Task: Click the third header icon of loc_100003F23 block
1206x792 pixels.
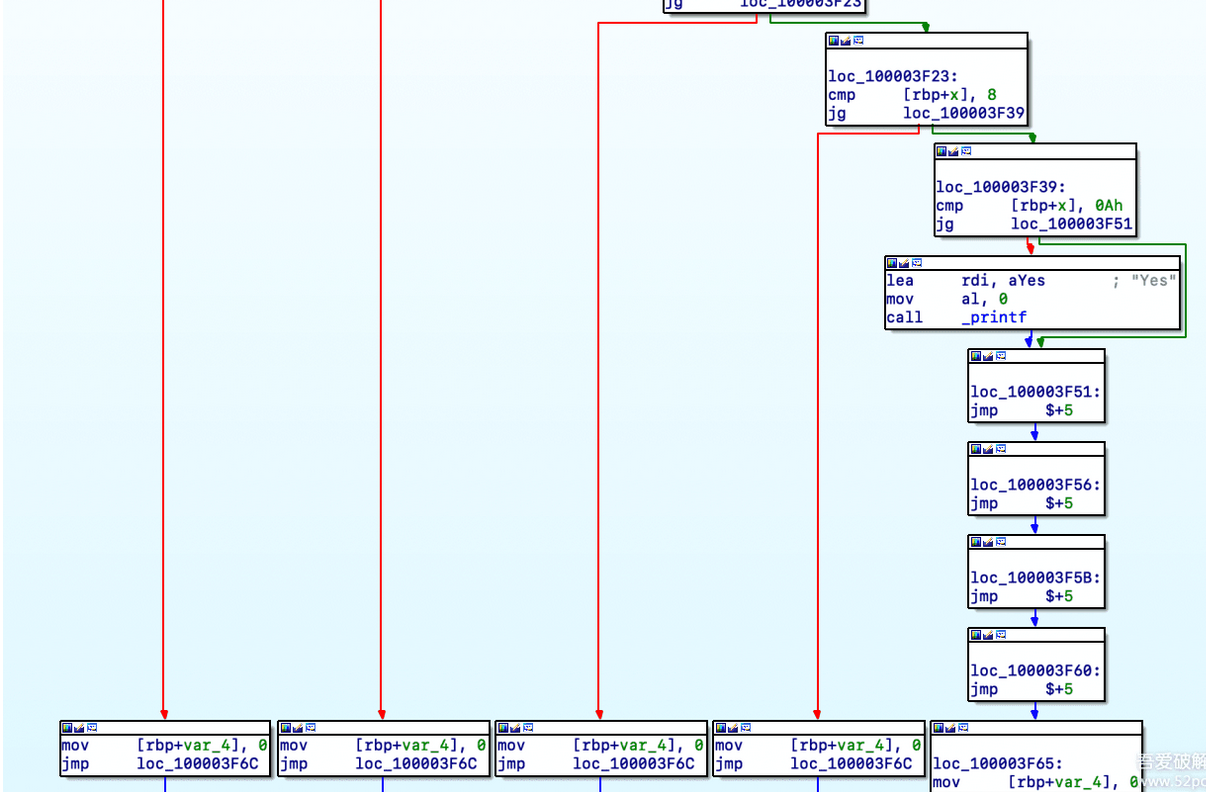Action: [858, 41]
